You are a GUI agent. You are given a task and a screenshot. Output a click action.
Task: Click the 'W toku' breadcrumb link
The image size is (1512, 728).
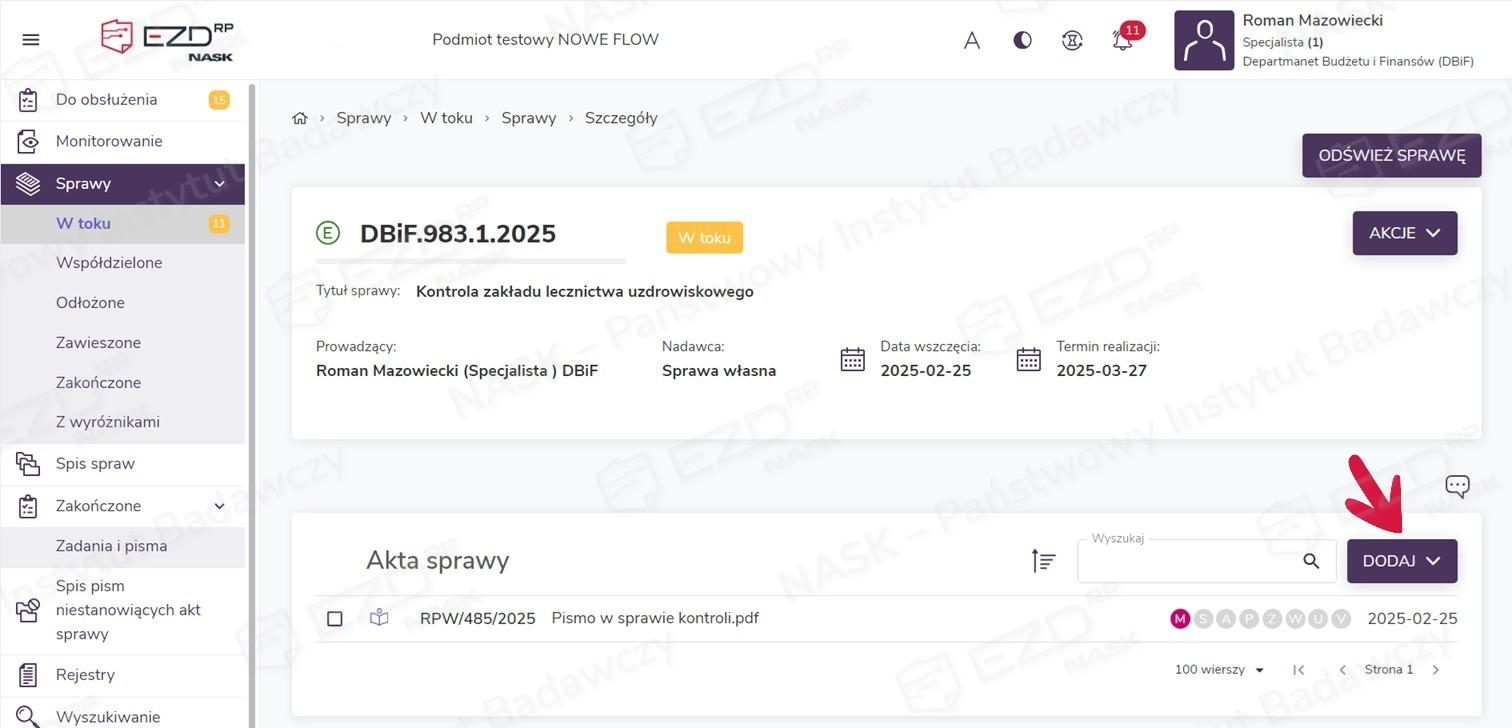[446, 118]
